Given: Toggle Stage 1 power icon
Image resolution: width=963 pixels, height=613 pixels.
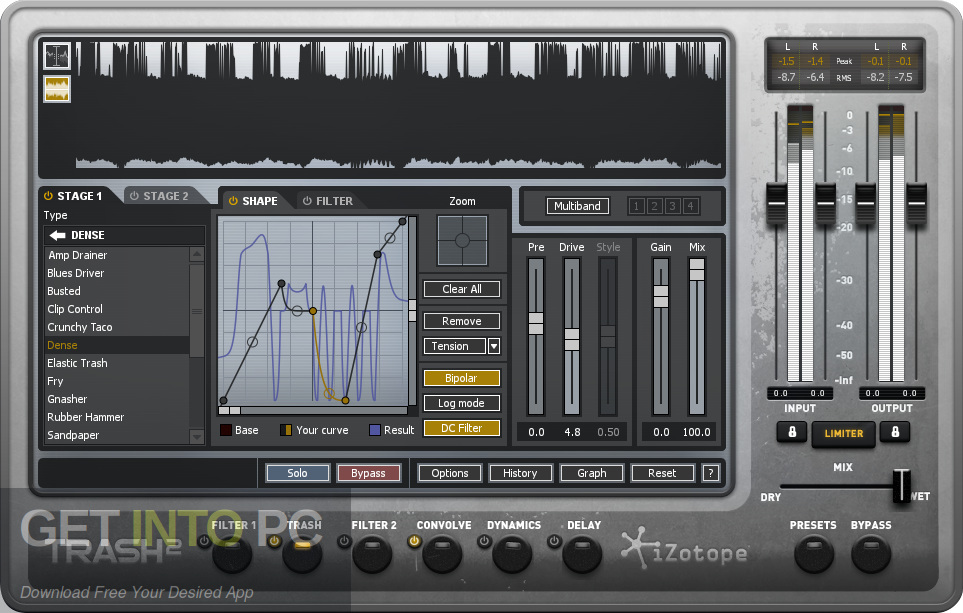Looking at the screenshot, I should 48,196.
